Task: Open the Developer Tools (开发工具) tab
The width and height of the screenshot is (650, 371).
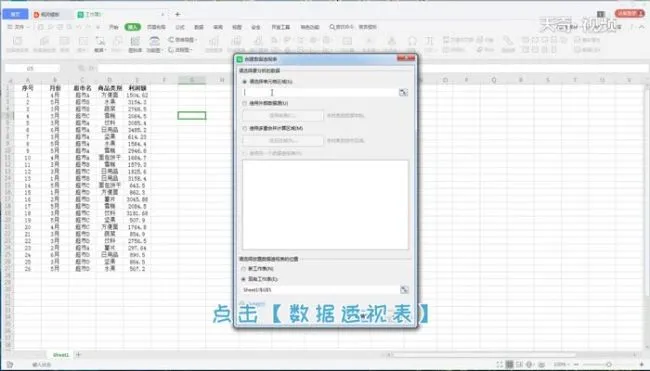Action: 281,27
